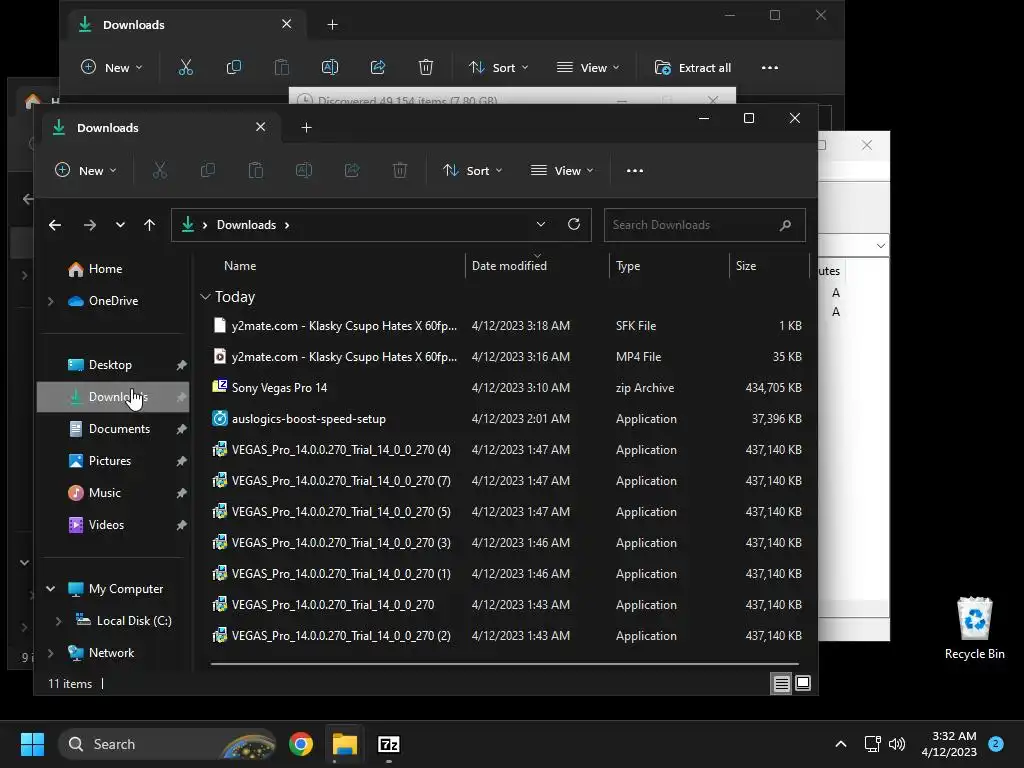This screenshot has width=1024, height=768.
Task: Select Downloads tab in back window
Action: point(186,24)
